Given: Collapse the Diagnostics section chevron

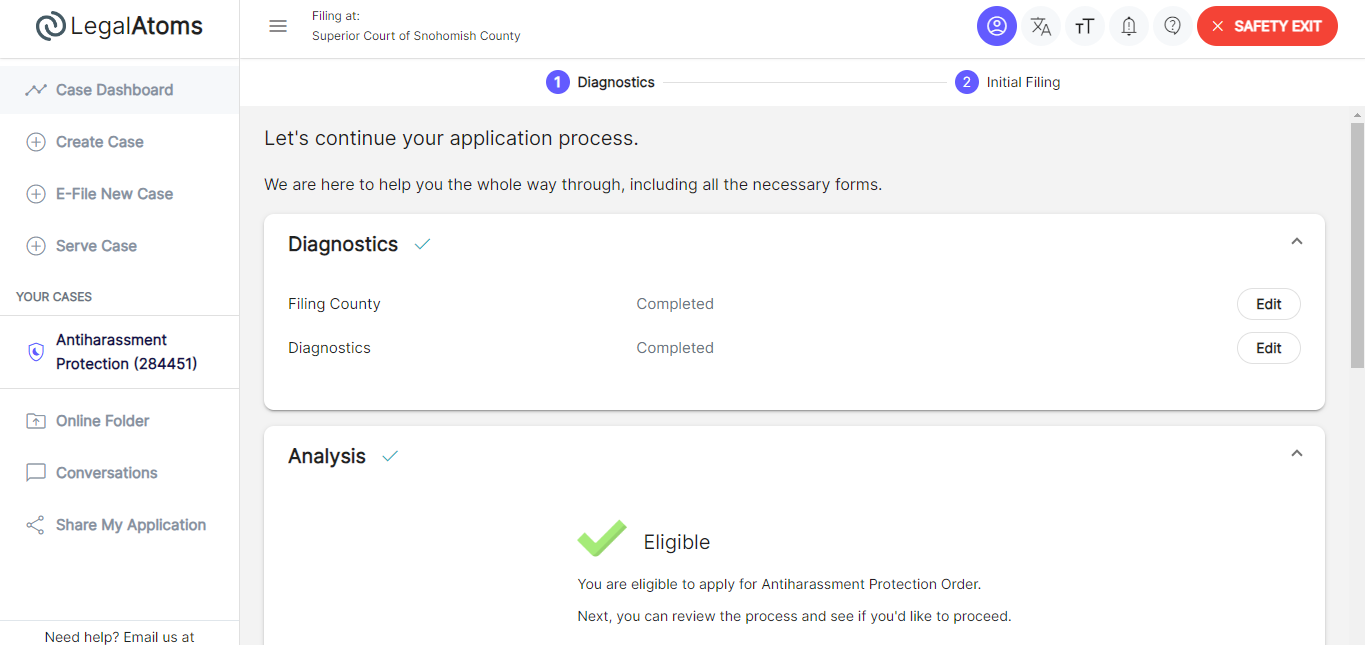Looking at the screenshot, I should [1297, 241].
